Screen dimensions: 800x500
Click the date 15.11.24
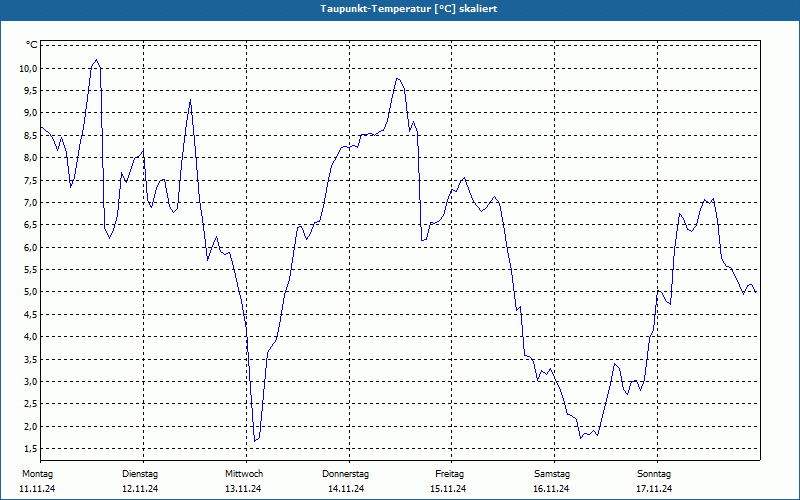448,489
